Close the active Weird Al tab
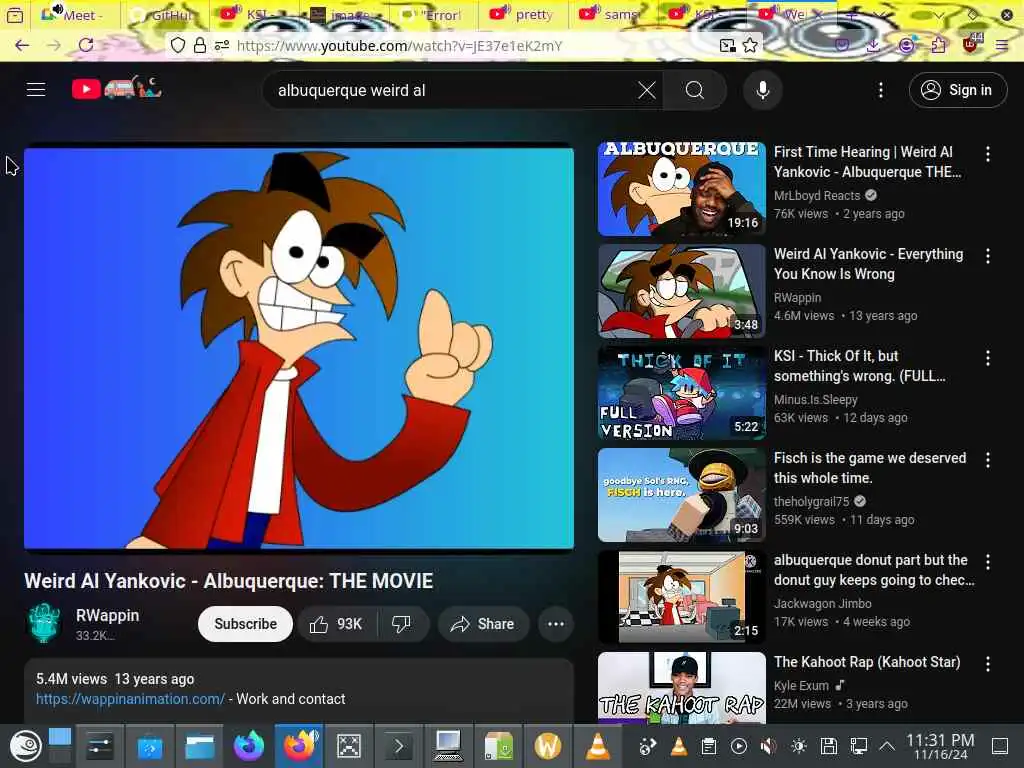 818,14
